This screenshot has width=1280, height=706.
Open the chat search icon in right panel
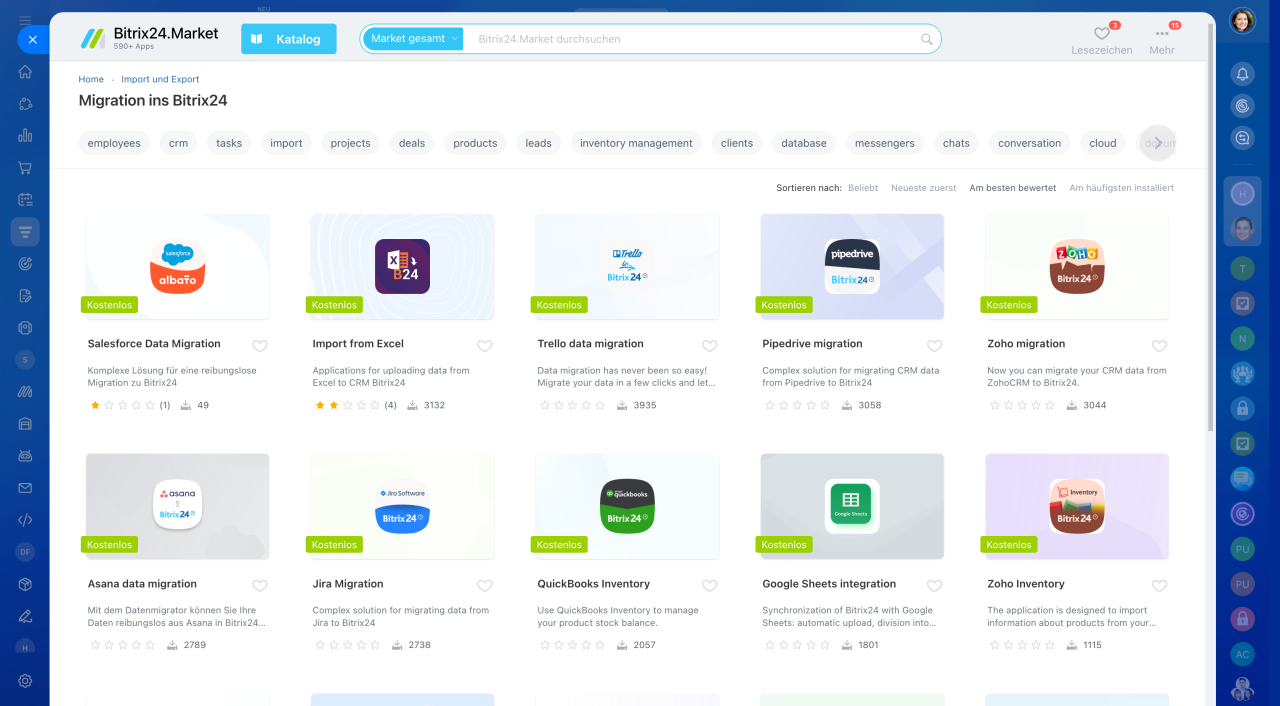pos(1242,138)
